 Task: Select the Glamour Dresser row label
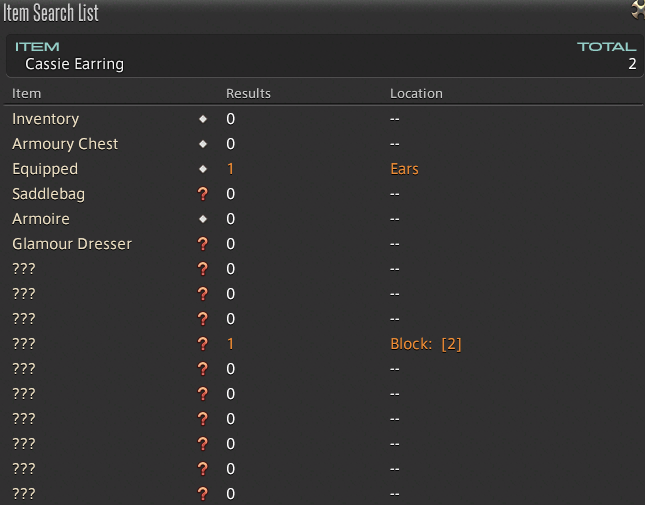[72, 244]
